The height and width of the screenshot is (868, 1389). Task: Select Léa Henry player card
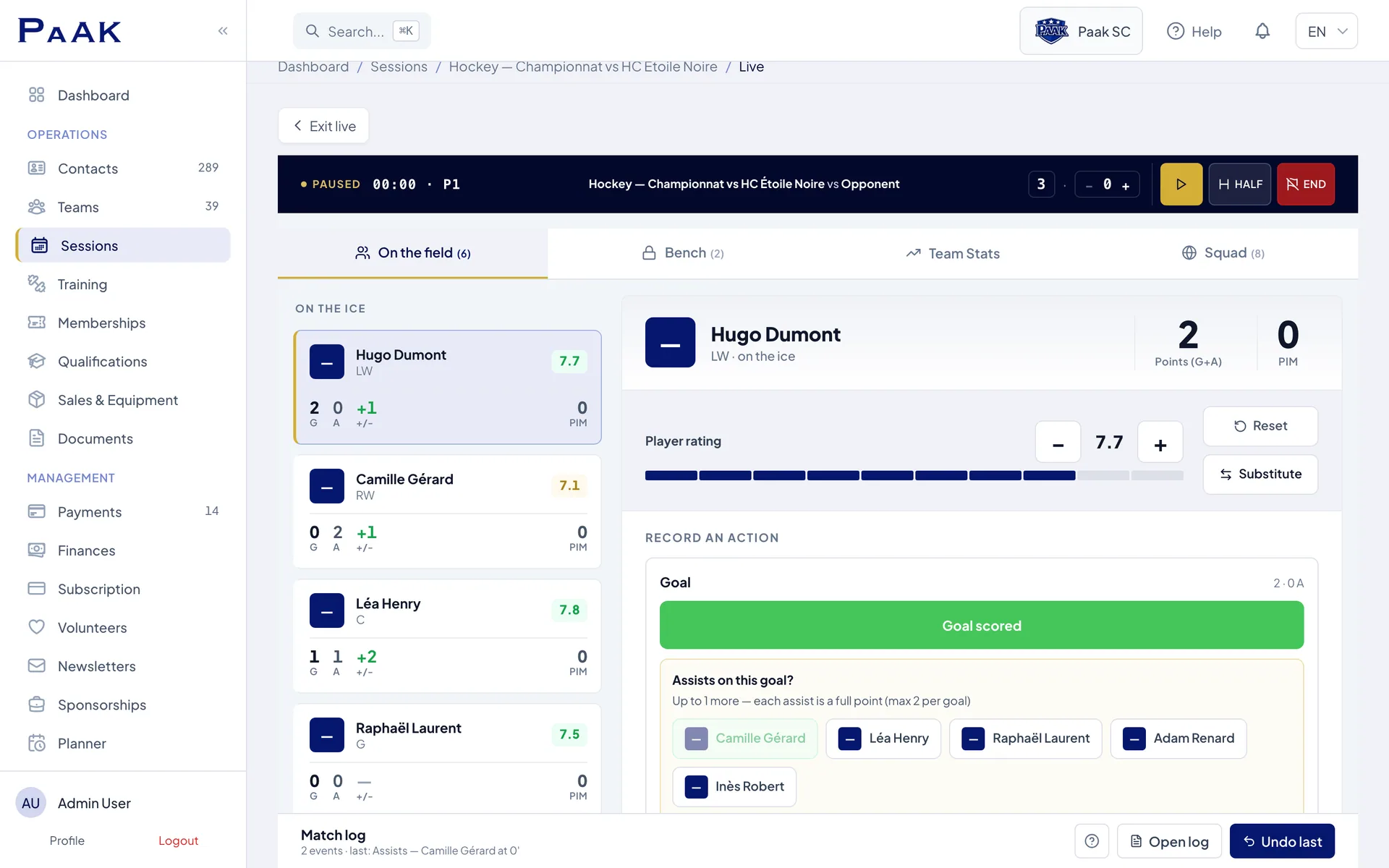447,636
